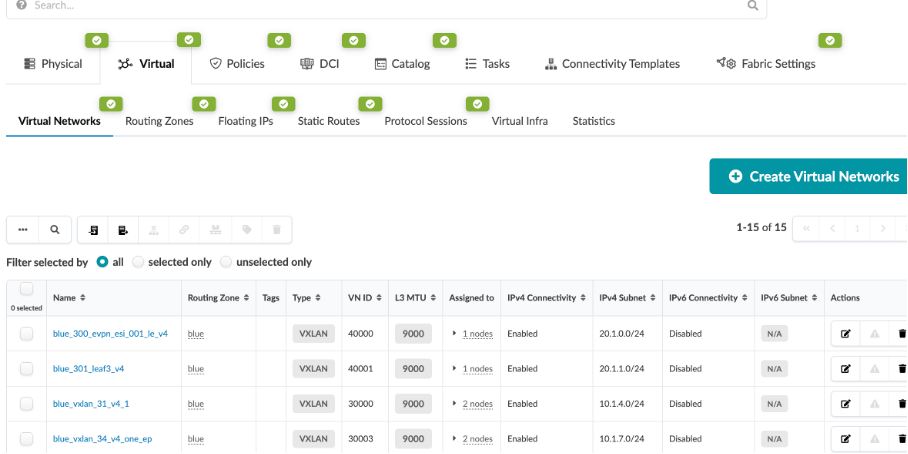908x454 pixels.
Task: Delete the blue_301_leaf3_v4 virtual network
Action: tap(901, 369)
